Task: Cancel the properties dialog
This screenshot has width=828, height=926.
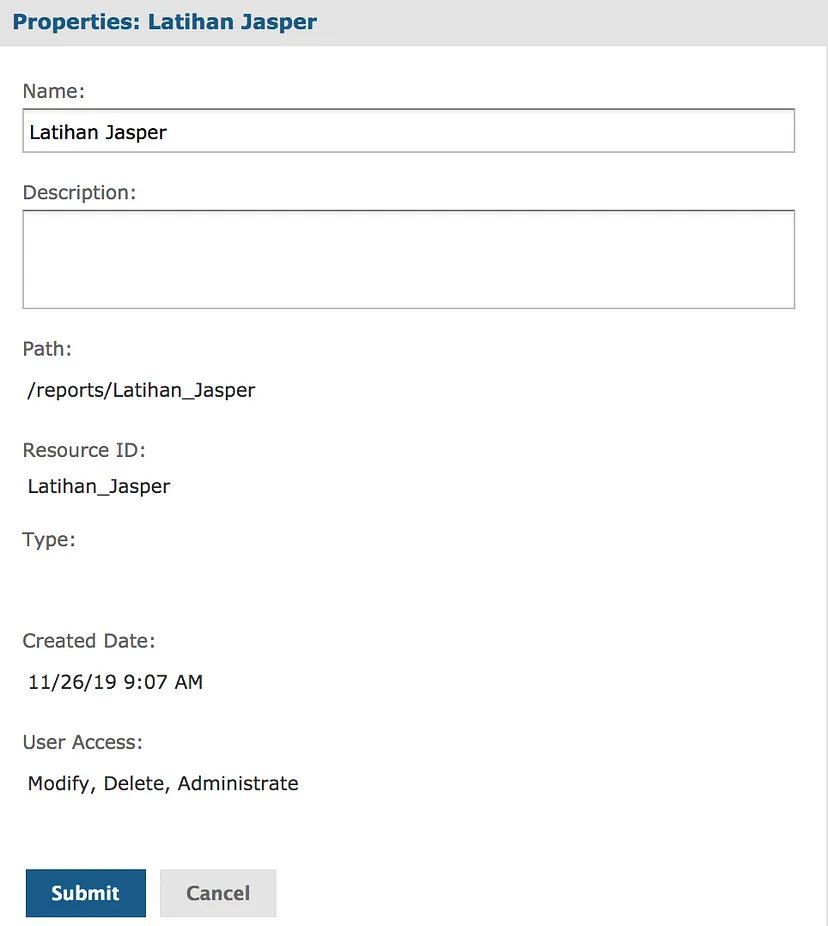Action: click(218, 892)
